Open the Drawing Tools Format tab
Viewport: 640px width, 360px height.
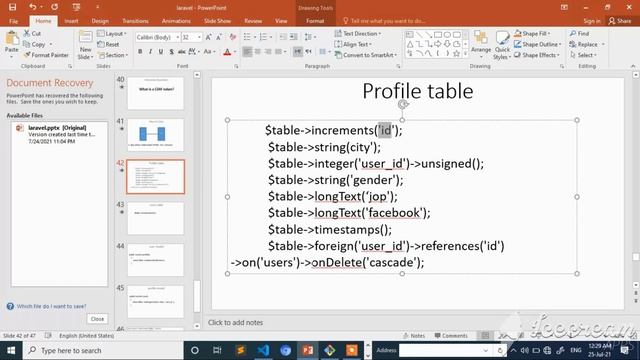(315, 21)
